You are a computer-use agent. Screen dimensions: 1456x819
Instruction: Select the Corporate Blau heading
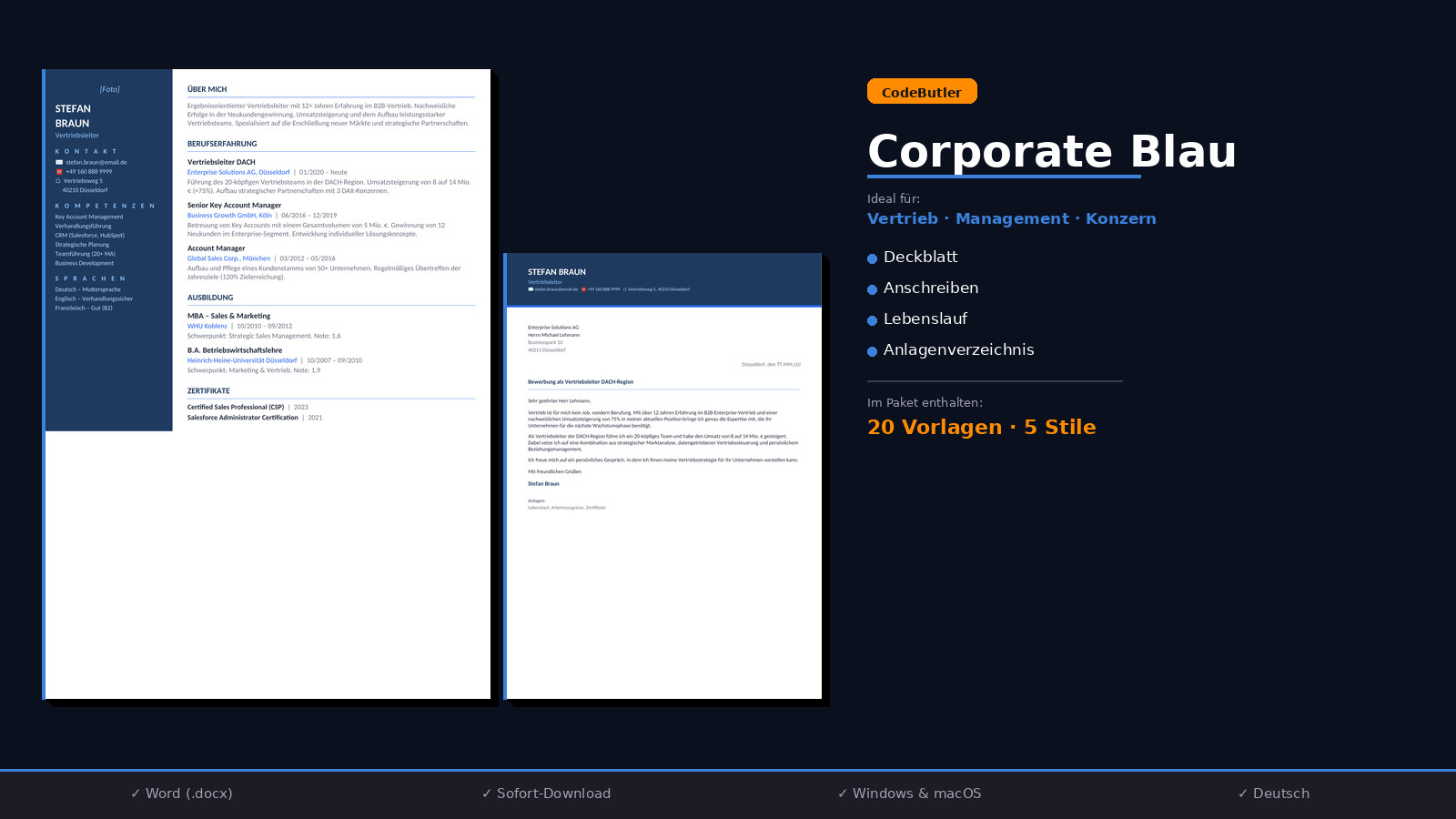[1052, 151]
